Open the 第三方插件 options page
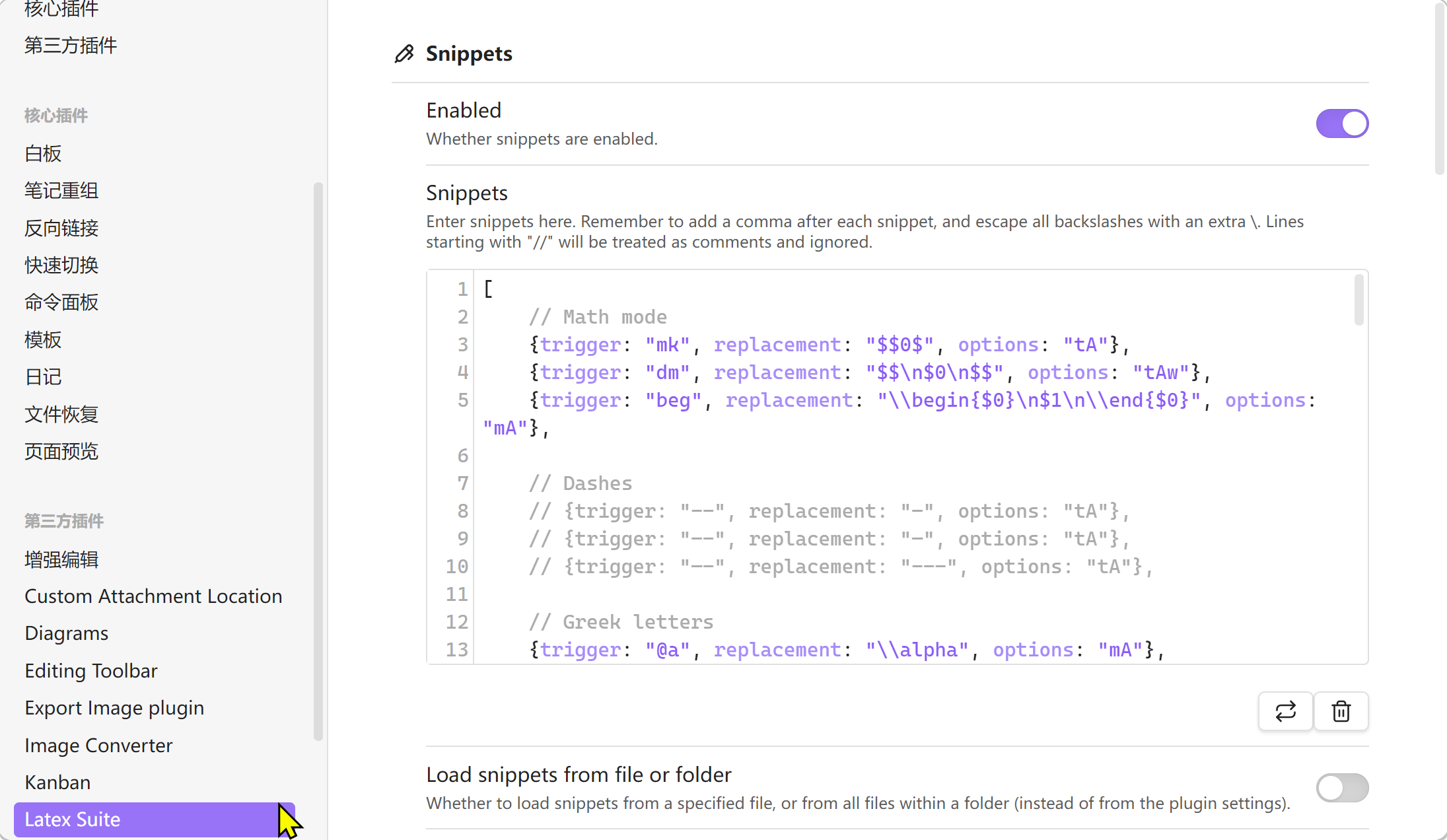Screen dimensions: 1447x840 click(71, 45)
